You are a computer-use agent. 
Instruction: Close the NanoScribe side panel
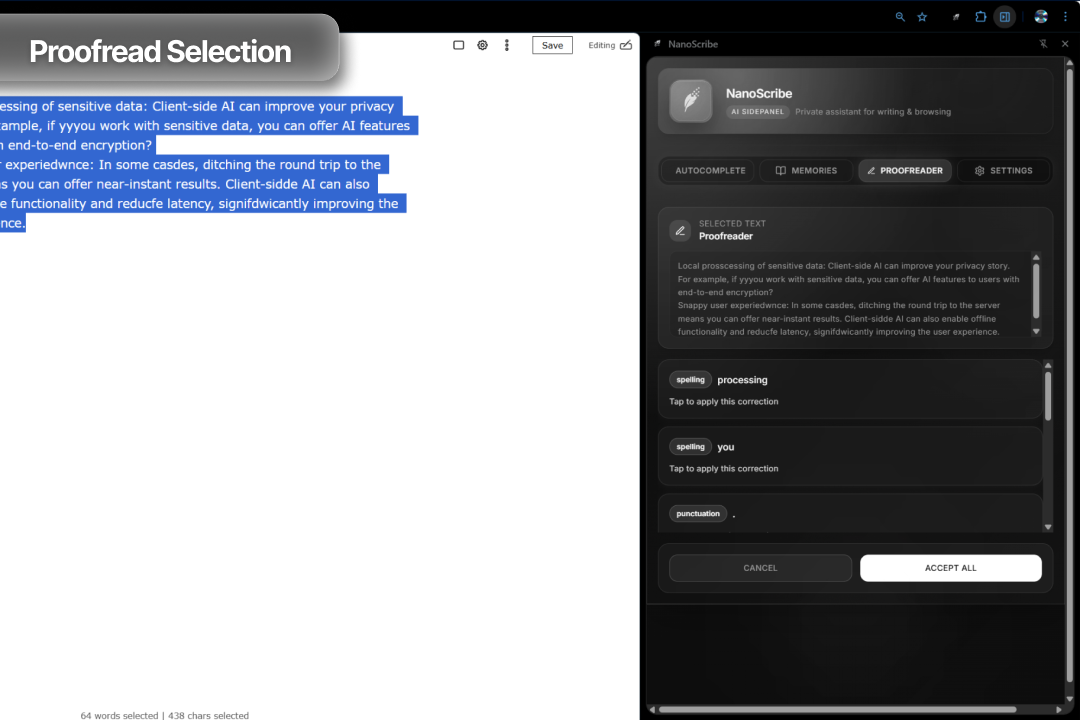pyautogui.click(x=1065, y=43)
